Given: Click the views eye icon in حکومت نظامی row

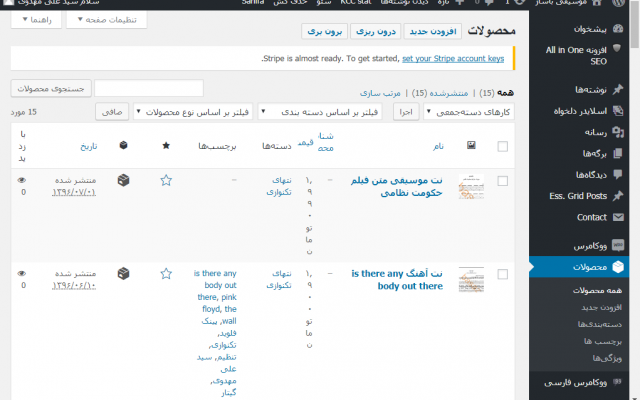Looking at the screenshot, I should (22, 180).
